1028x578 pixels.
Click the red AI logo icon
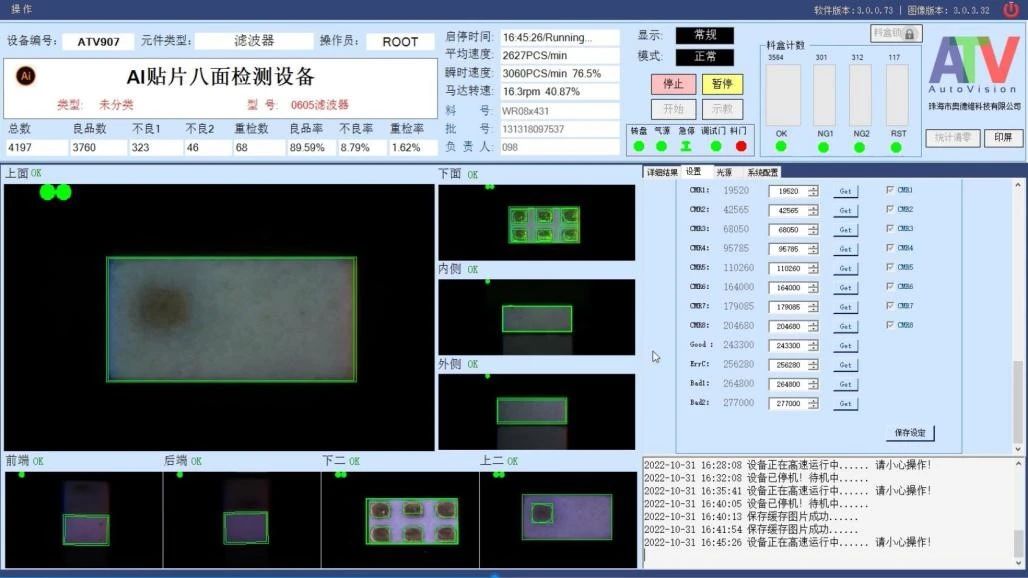[25, 75]
